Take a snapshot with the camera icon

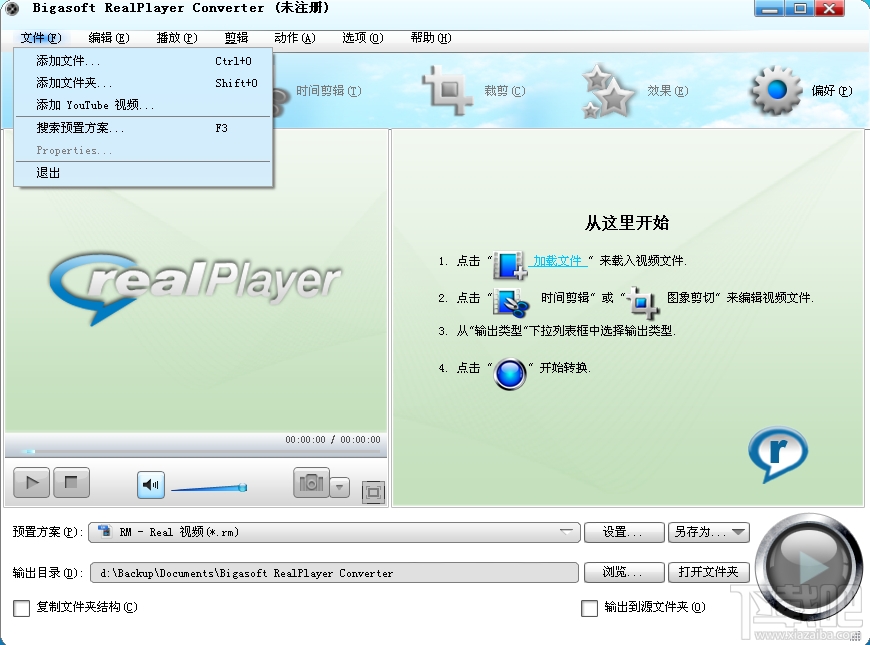(310, 483)
